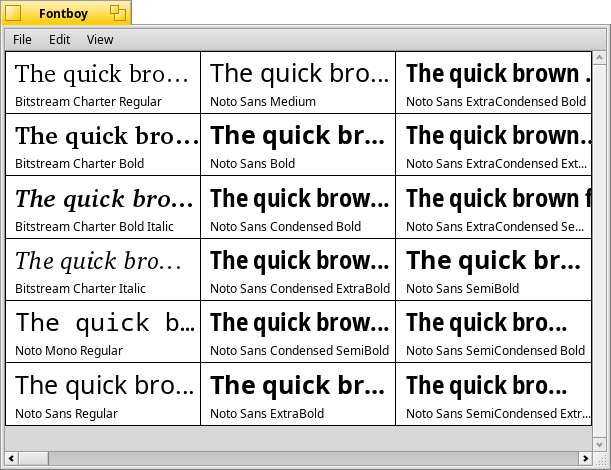Select the Noto Sans ExtraBold font cell
This screenshot has height=470, width=611.
pyautogui.click(x=297, y=393)
